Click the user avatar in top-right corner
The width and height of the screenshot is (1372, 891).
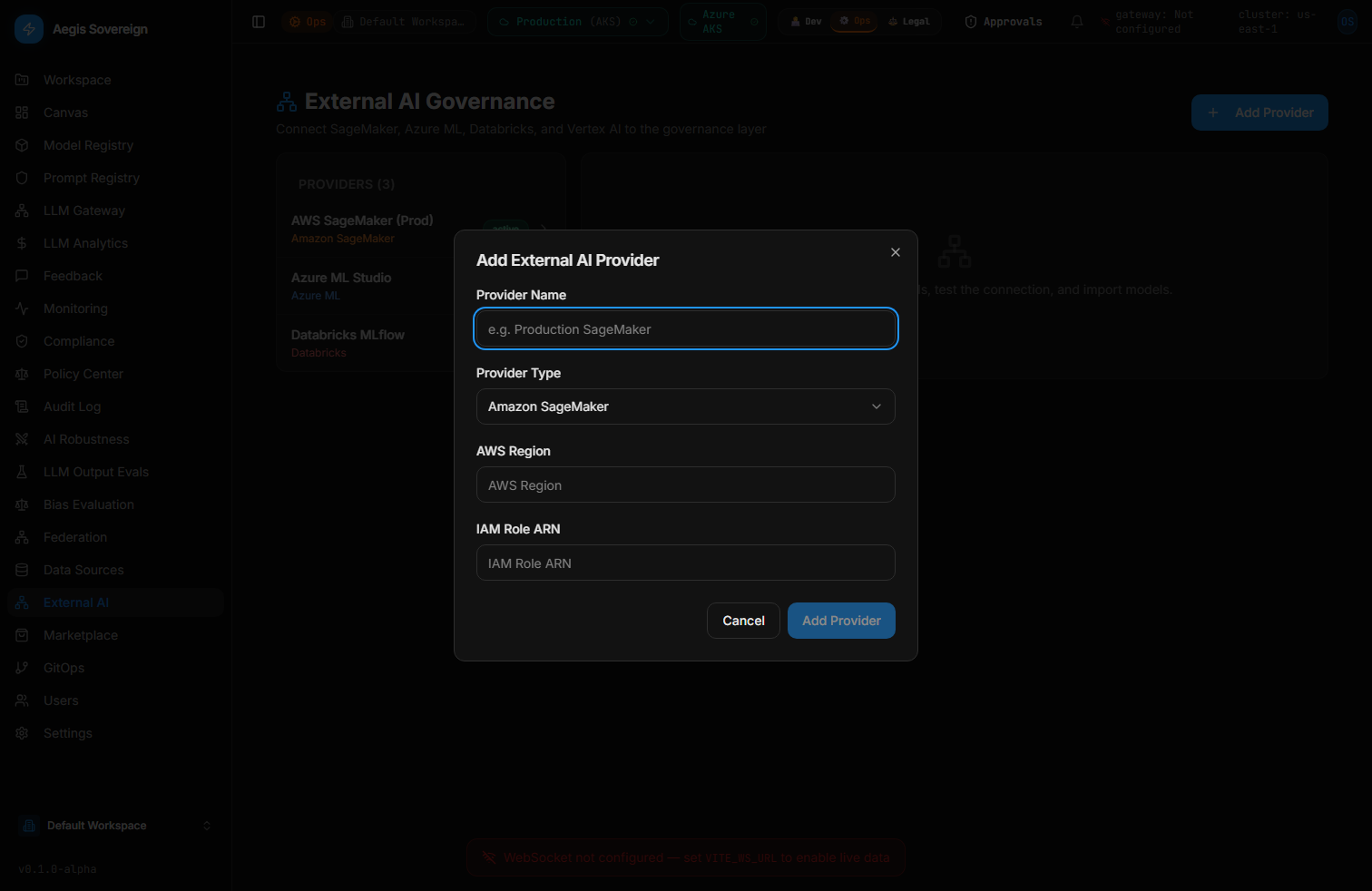coord(1347,22)
